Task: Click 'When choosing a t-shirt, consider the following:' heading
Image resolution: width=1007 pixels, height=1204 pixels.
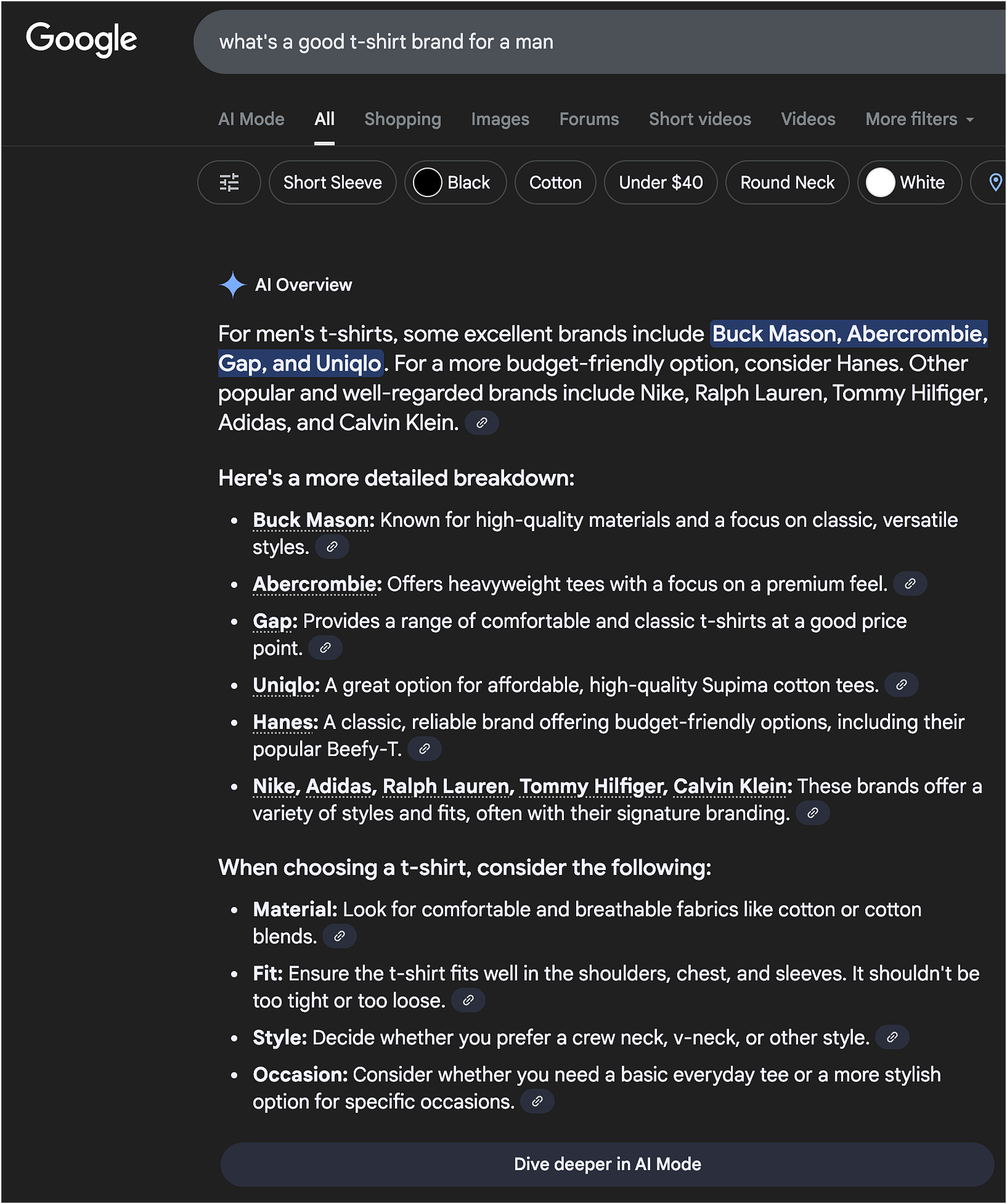Action: coord(465,868)
